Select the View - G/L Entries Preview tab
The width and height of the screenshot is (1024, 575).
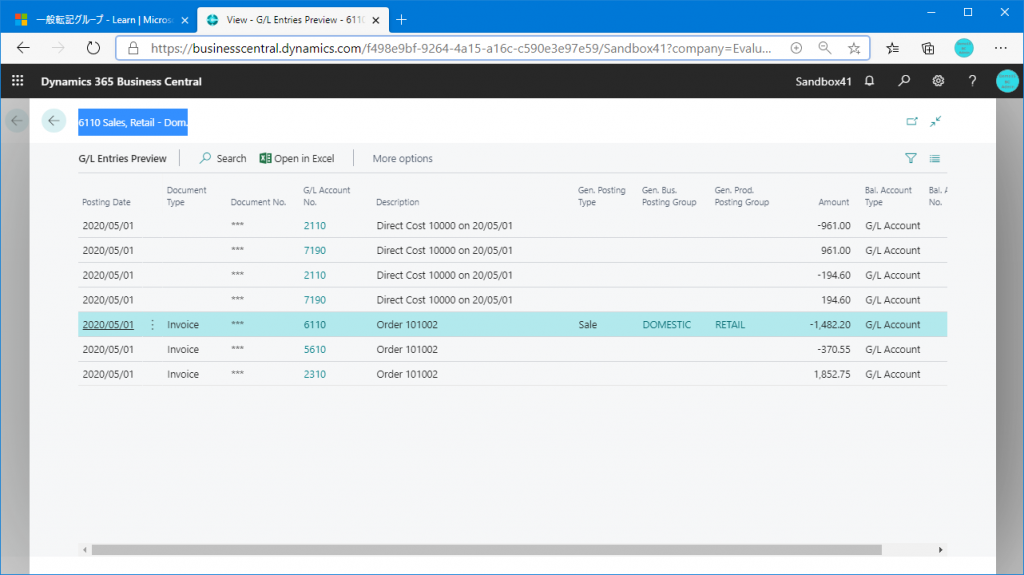293,20
